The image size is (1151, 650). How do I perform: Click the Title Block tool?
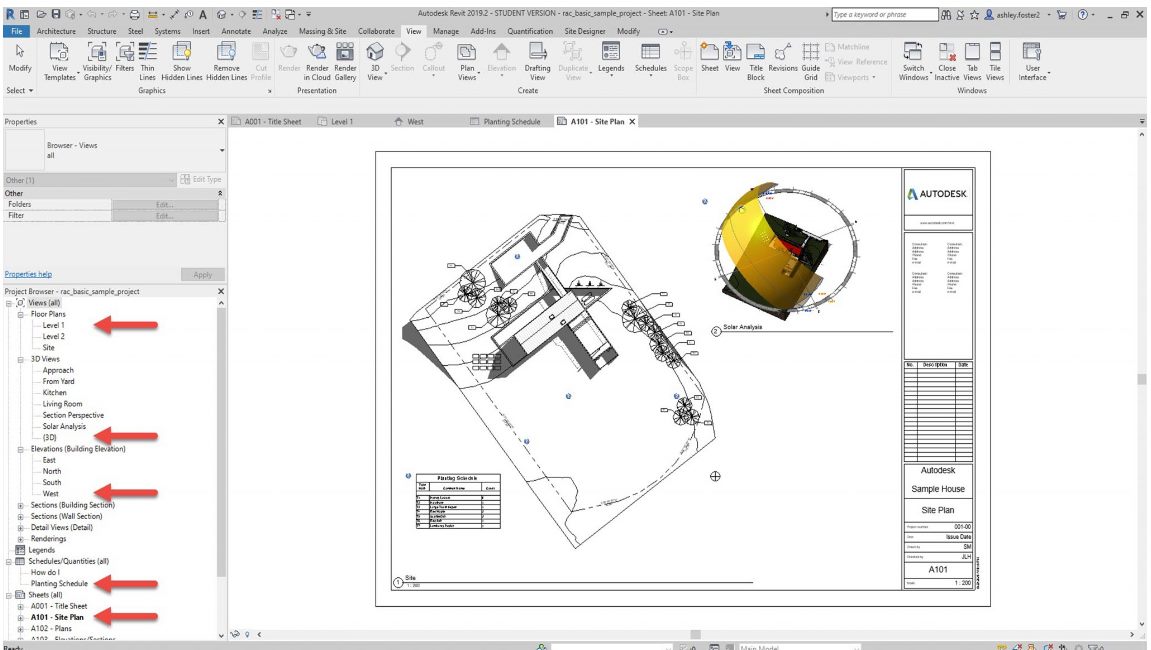756,61
